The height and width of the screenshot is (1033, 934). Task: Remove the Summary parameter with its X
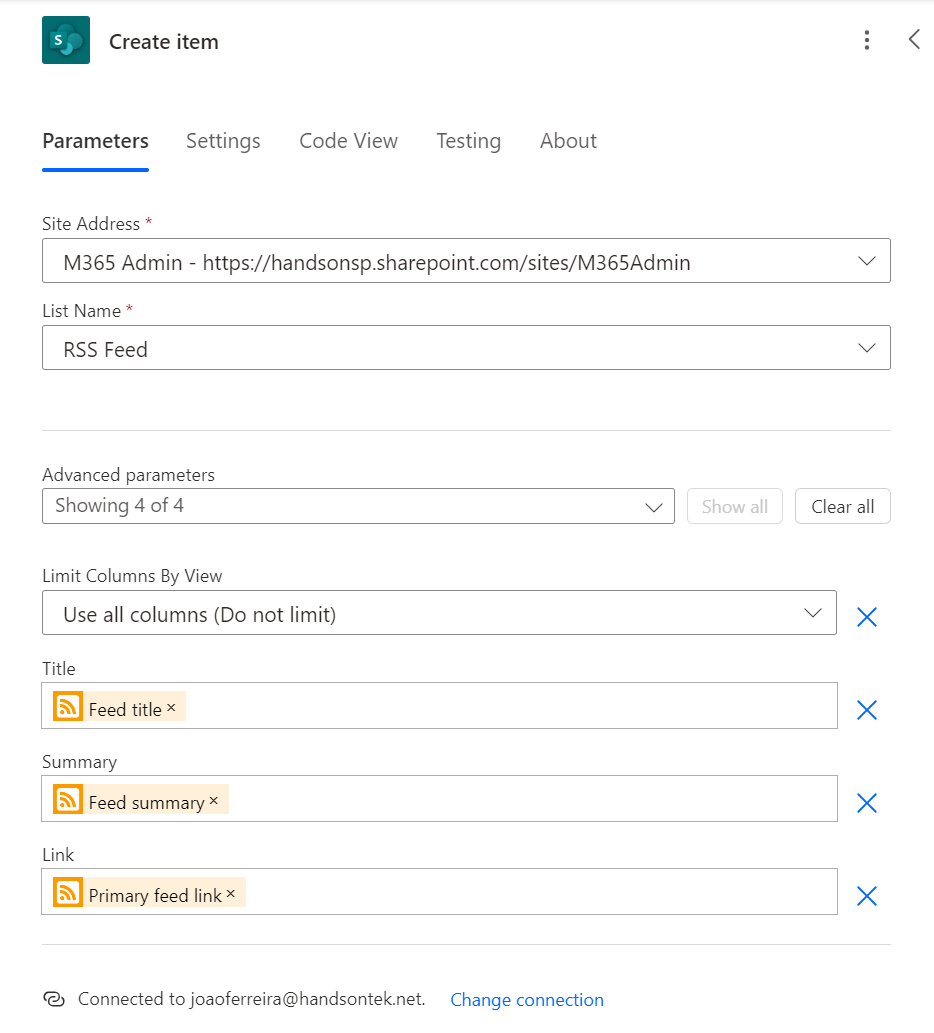(x=866, y=803)
